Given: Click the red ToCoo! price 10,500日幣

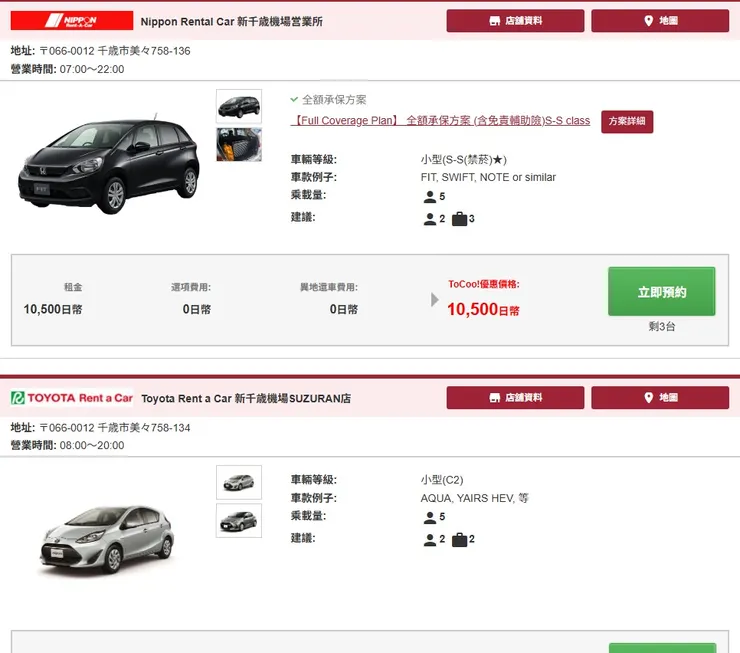Looking at the screenshot, I should (x=483, y=310).
